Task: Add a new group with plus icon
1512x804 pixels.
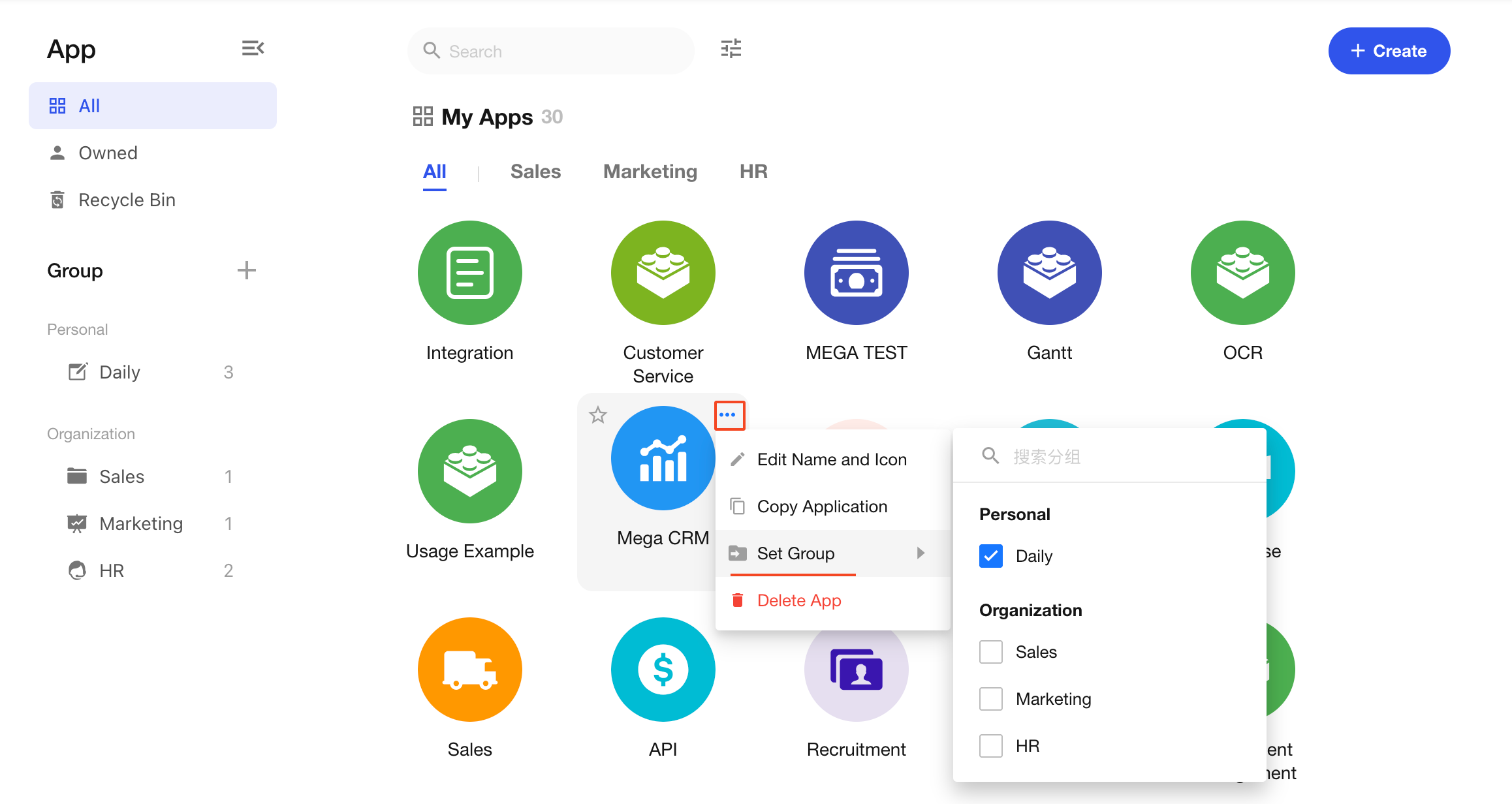Action: (246, 270)
